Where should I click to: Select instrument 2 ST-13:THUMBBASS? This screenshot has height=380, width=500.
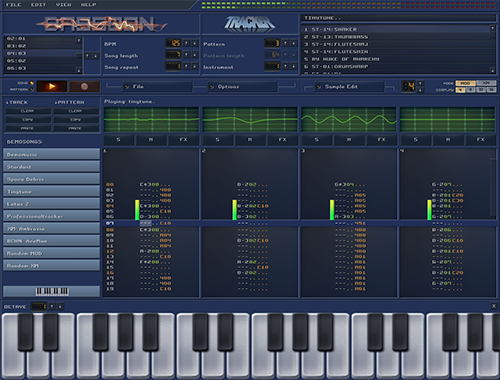pos(396,37)
